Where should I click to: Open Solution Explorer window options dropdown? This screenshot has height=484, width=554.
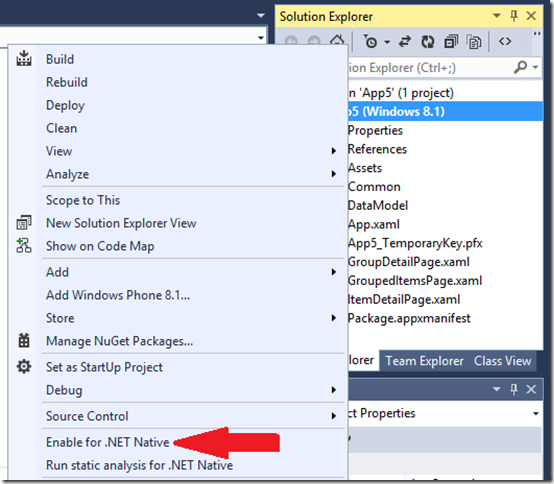click(x=497, y=16)
